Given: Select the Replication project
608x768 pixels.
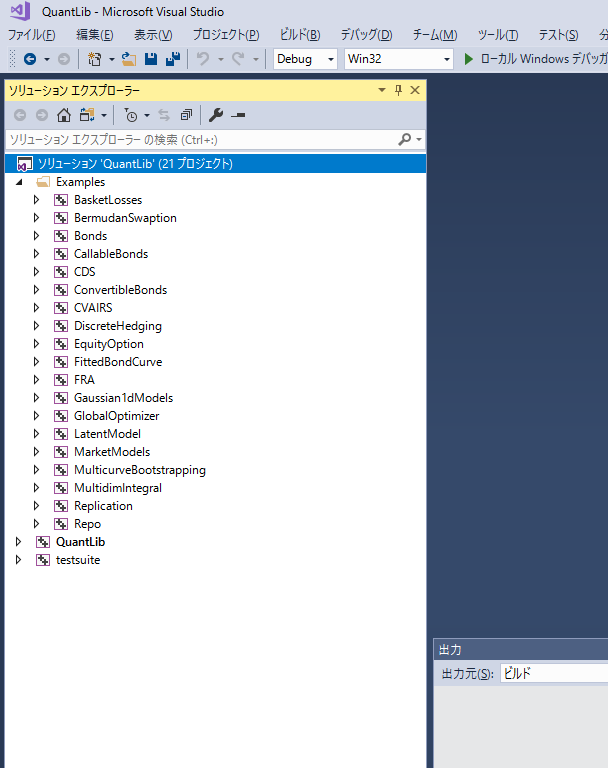Looking at the screenshot, I should 103,506.
